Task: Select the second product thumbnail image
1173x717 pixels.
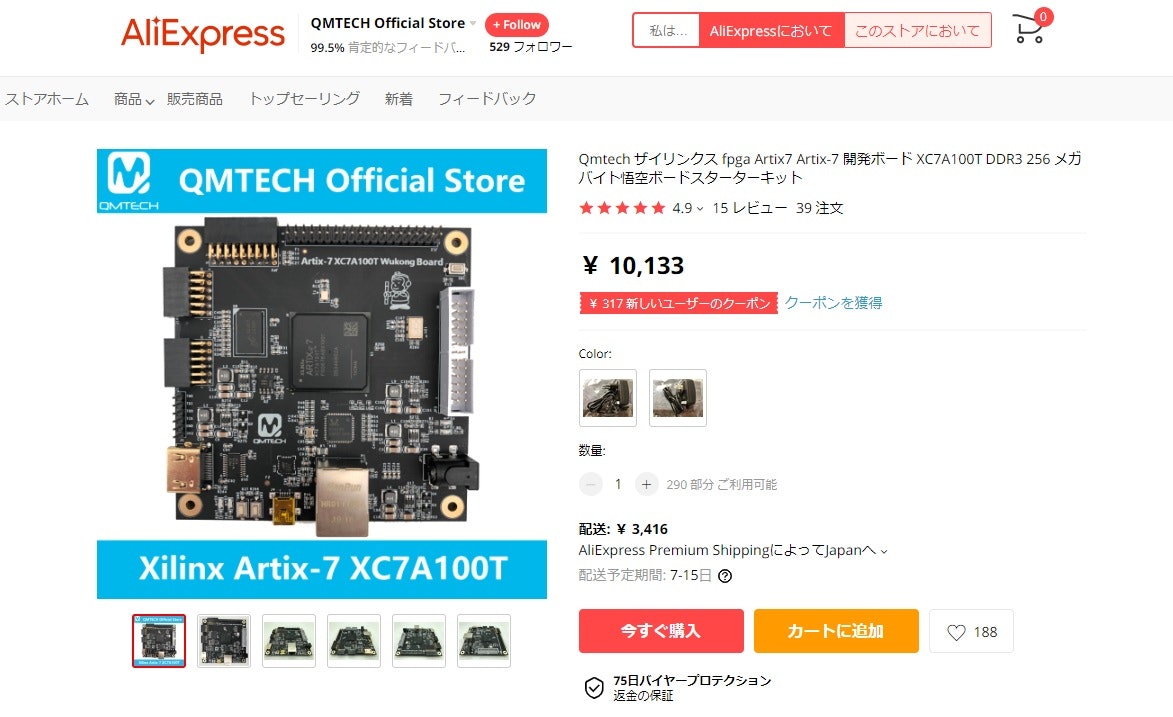Action: [x=224, y=641]
